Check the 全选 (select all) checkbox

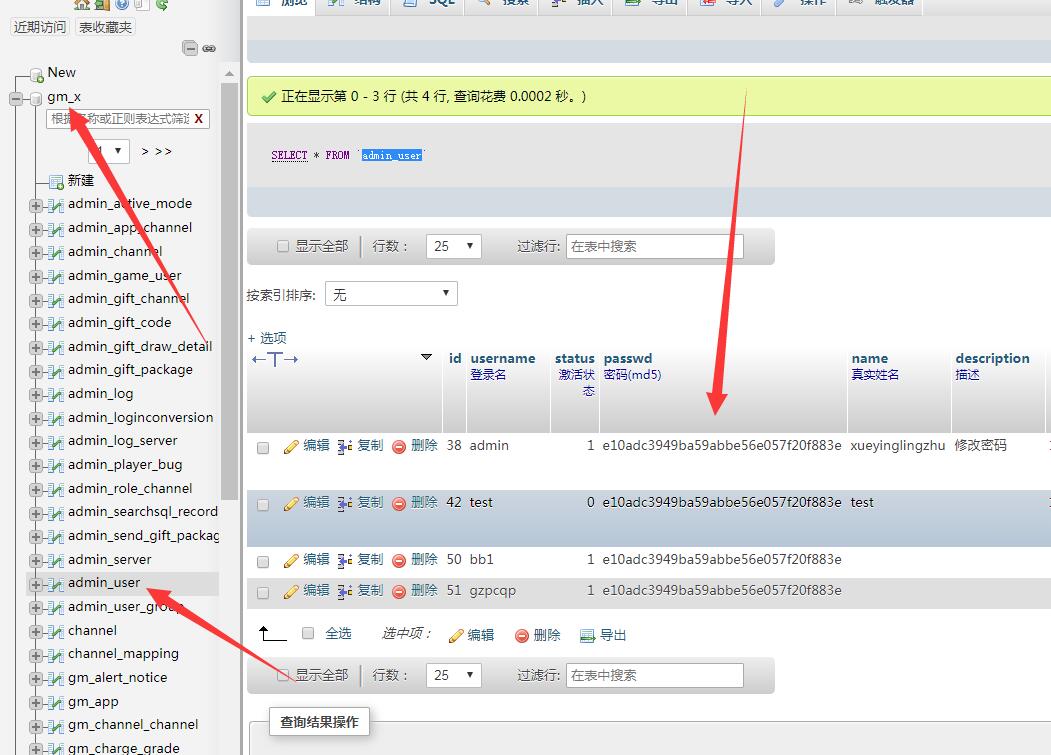tap(308, 633)
